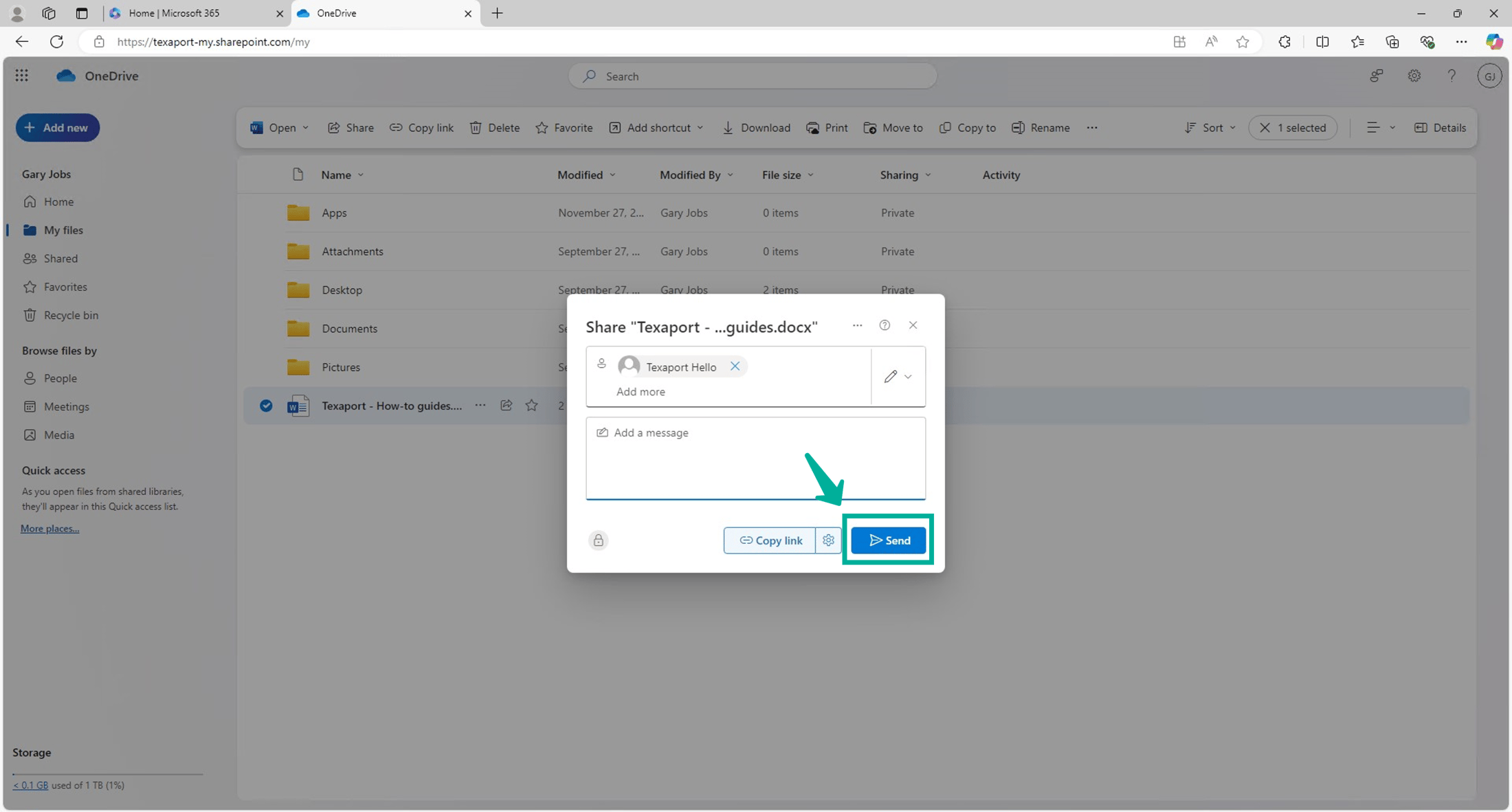Open OneDrive settings gear

(1414, 76)
